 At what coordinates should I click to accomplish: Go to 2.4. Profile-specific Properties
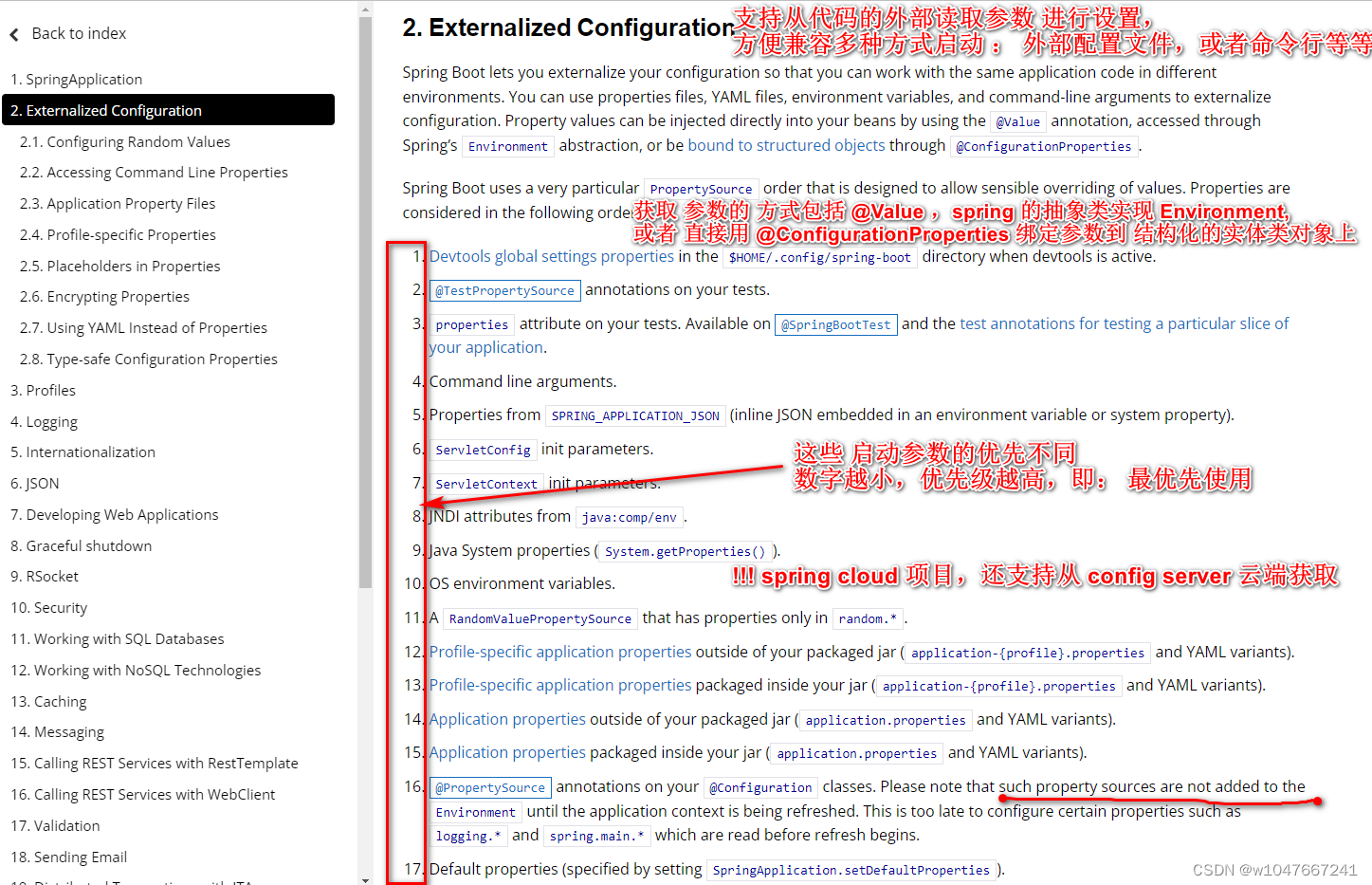click(118, 235)
